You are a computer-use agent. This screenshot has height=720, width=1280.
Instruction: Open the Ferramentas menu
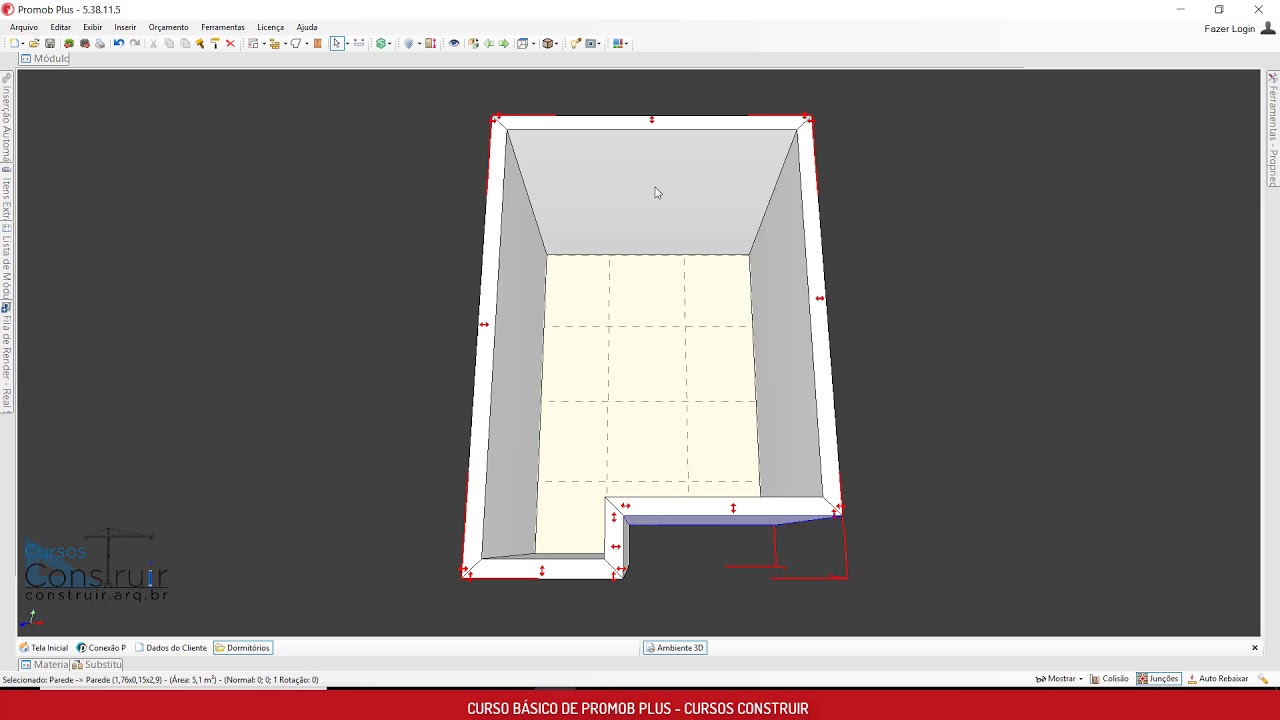point(223,27)
